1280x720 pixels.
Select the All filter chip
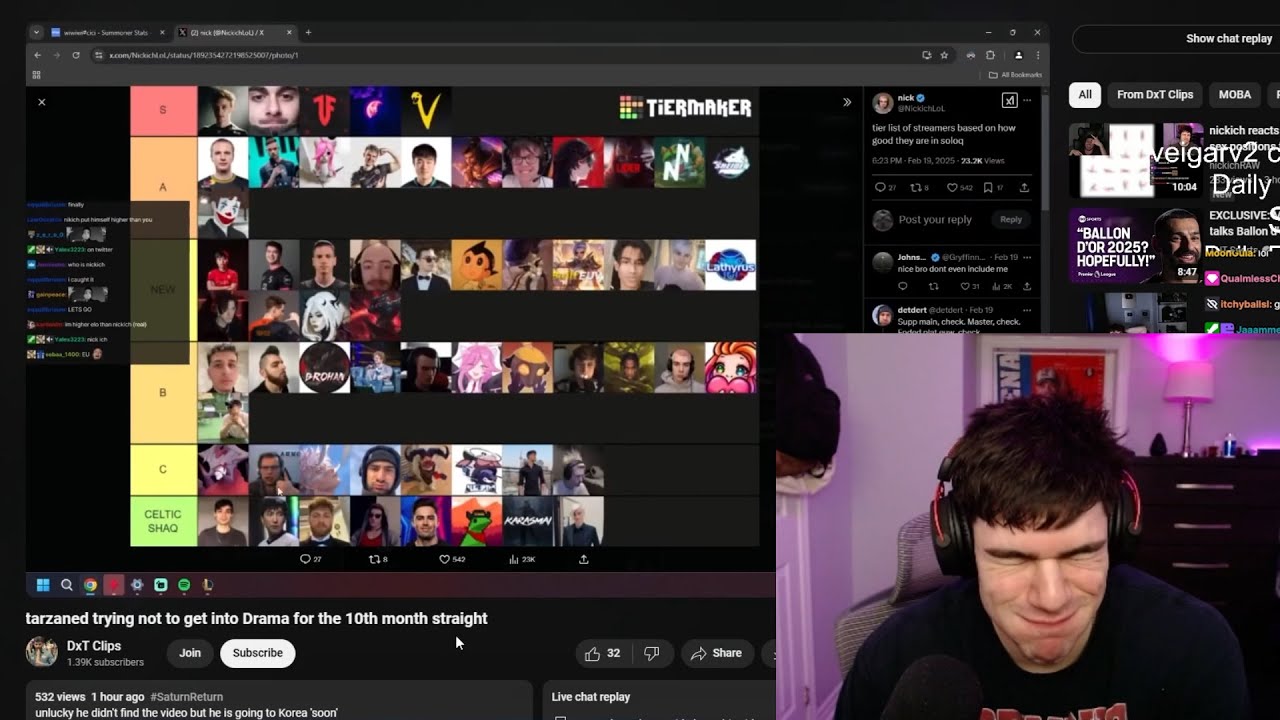(x=1085, y=94)
